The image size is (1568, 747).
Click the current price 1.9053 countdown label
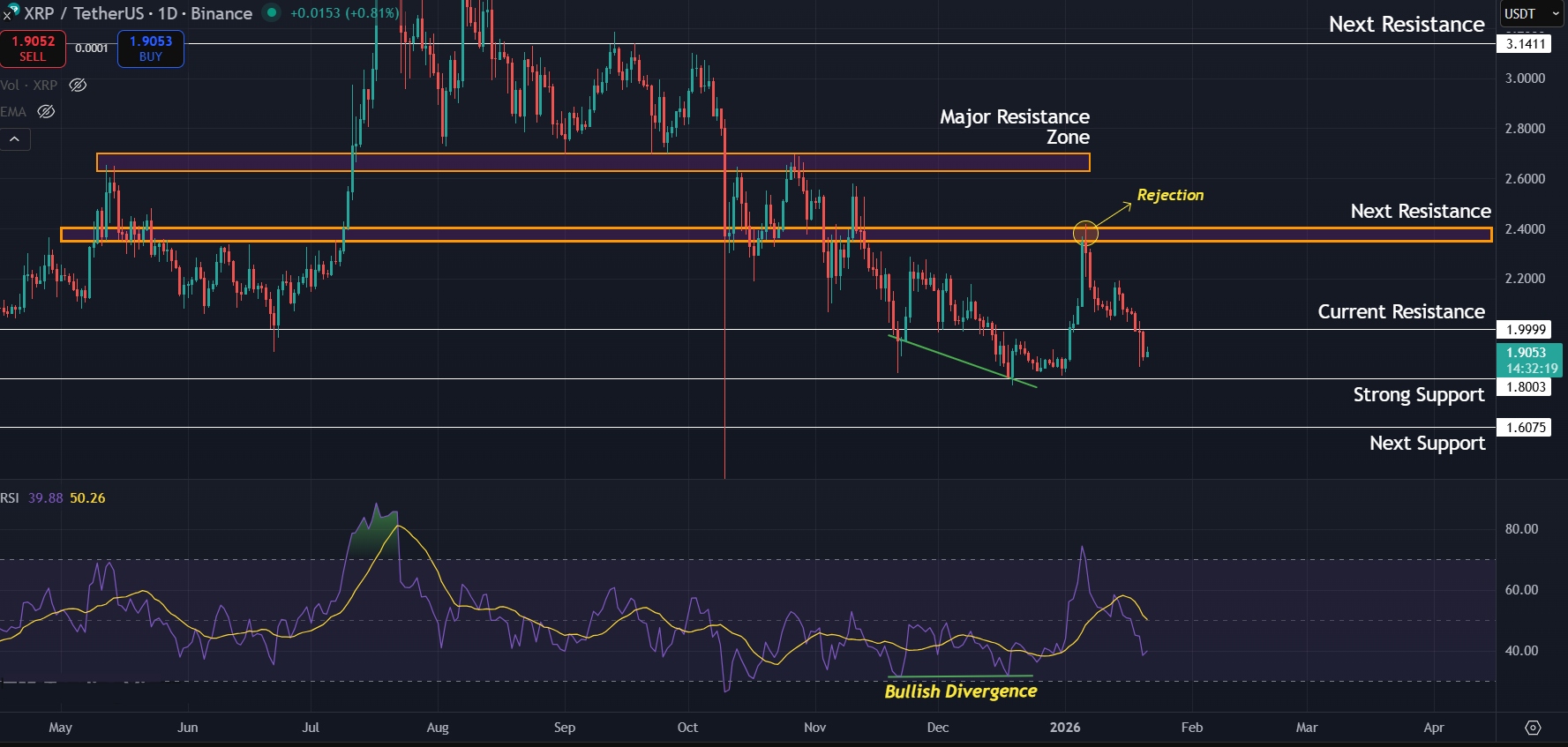click(1530, 360)
